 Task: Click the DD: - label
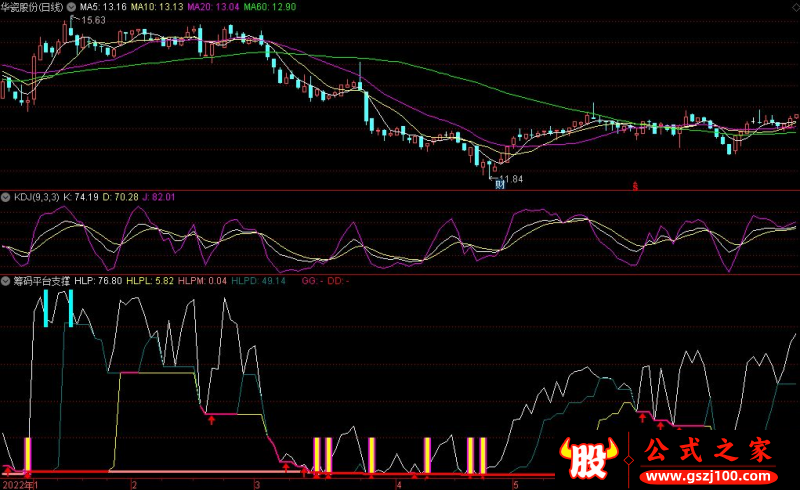(x=338, y=281)
